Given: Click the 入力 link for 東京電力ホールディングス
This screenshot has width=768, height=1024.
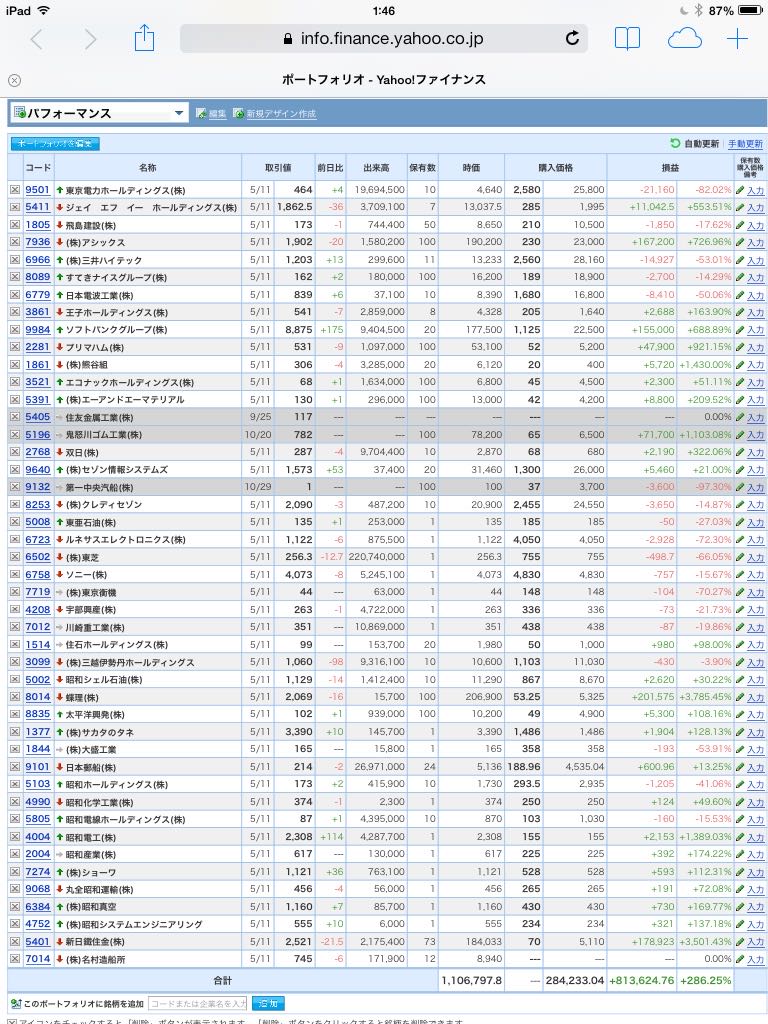Looking at the screenshot, I should (x=755, y=190).
